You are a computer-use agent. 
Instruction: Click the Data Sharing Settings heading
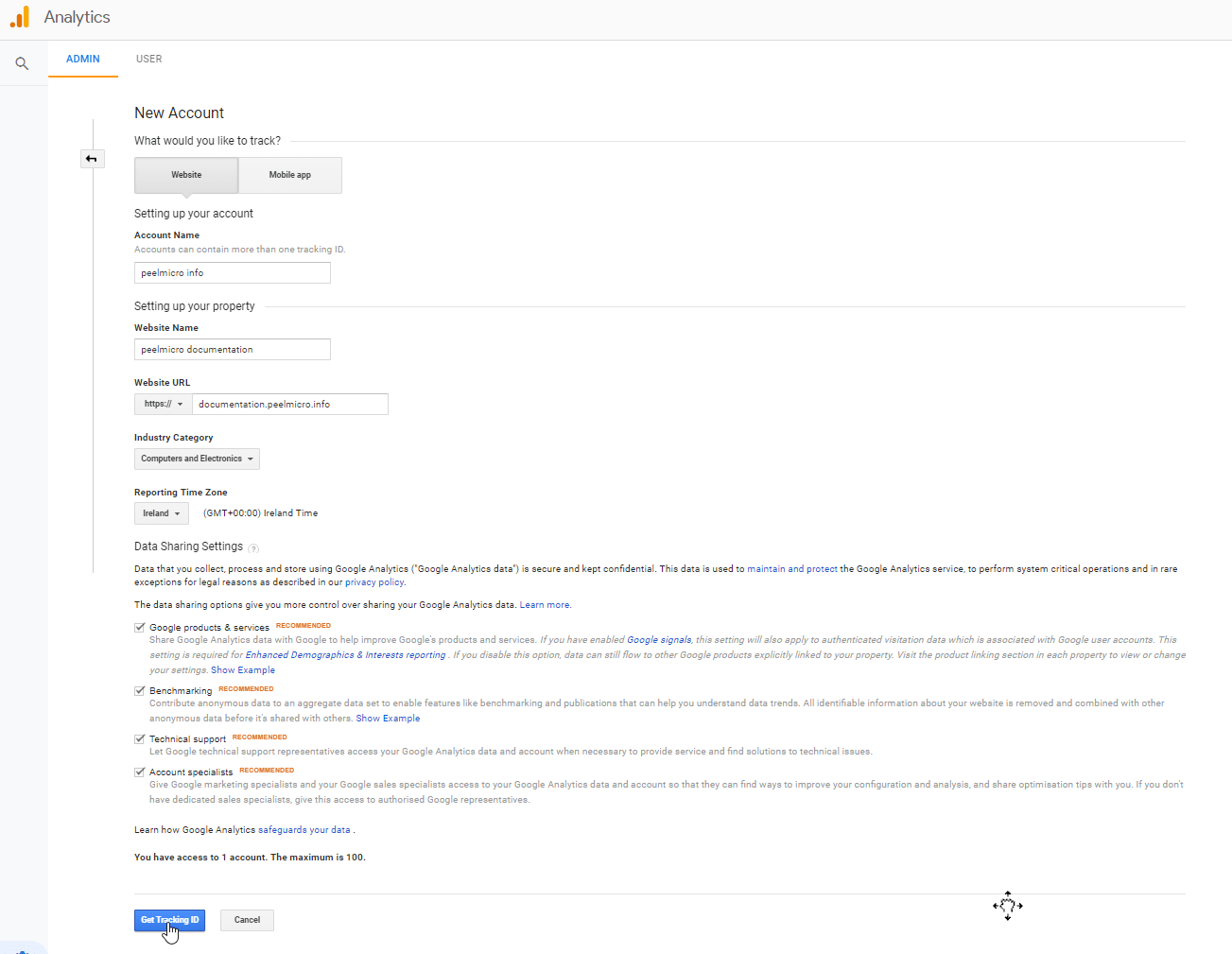189,546
